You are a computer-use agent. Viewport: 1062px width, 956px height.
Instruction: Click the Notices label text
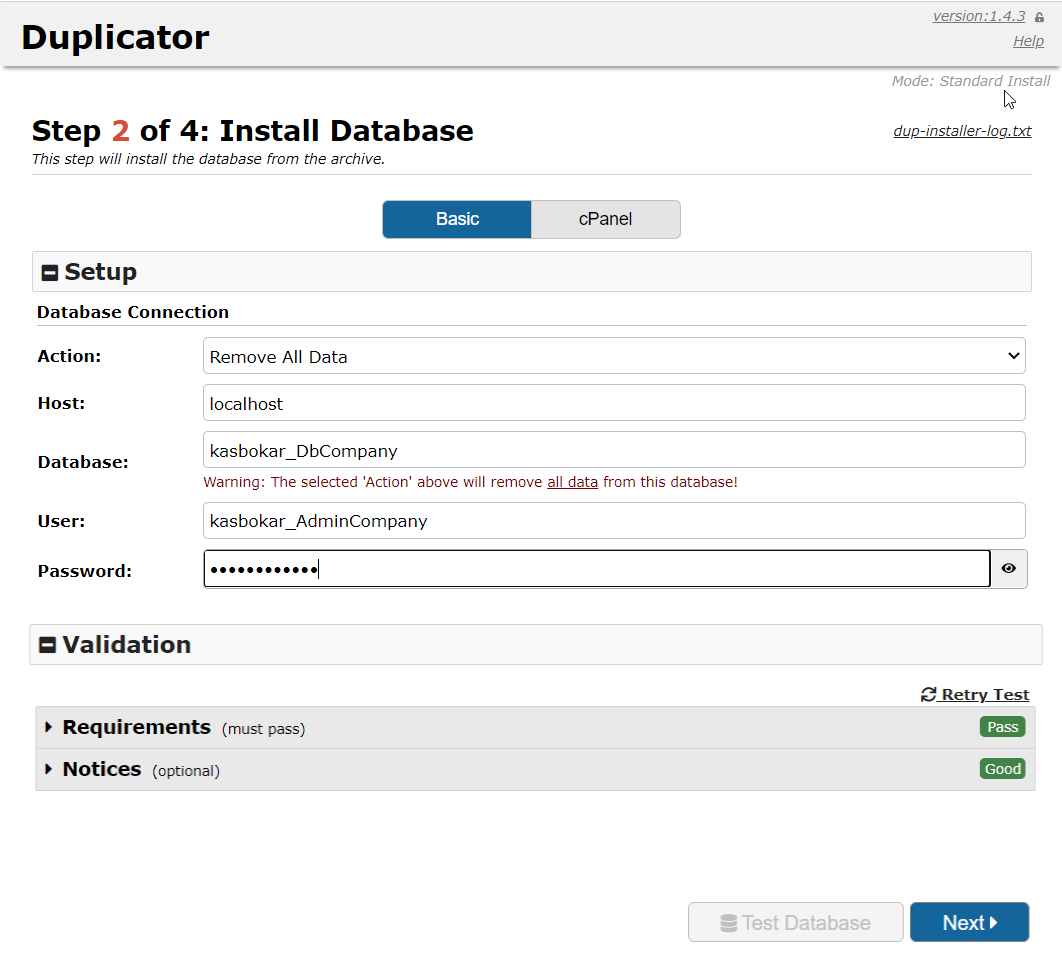102,769
